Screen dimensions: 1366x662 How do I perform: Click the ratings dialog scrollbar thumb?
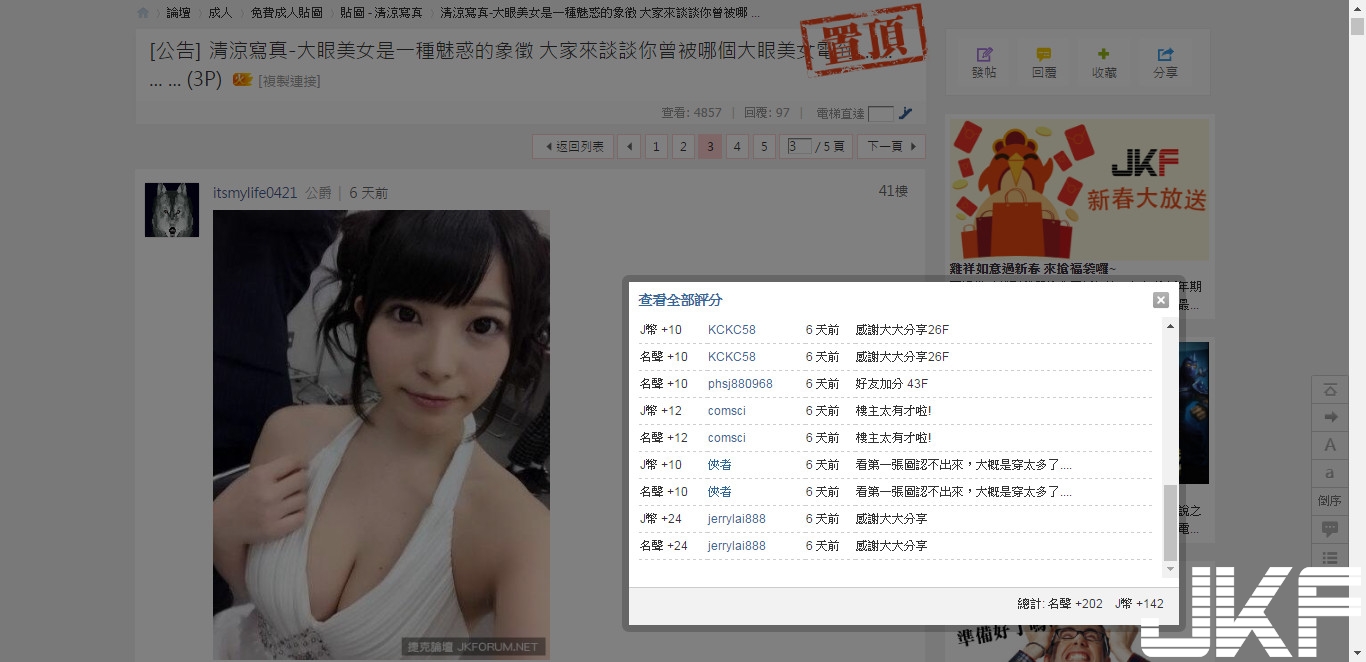[1170, 523]
